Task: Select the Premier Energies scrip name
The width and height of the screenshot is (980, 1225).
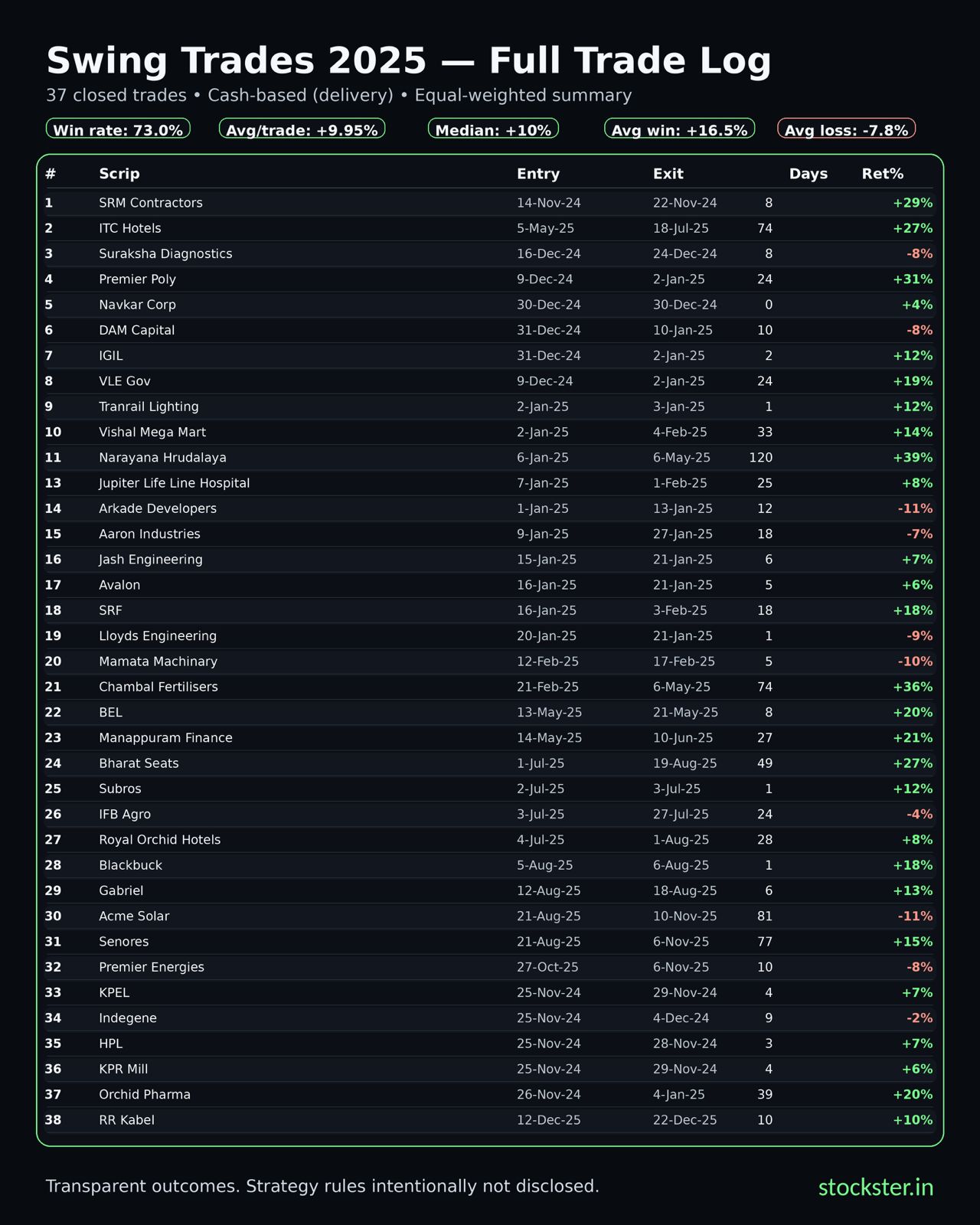Action: click(x=152, y=967)
